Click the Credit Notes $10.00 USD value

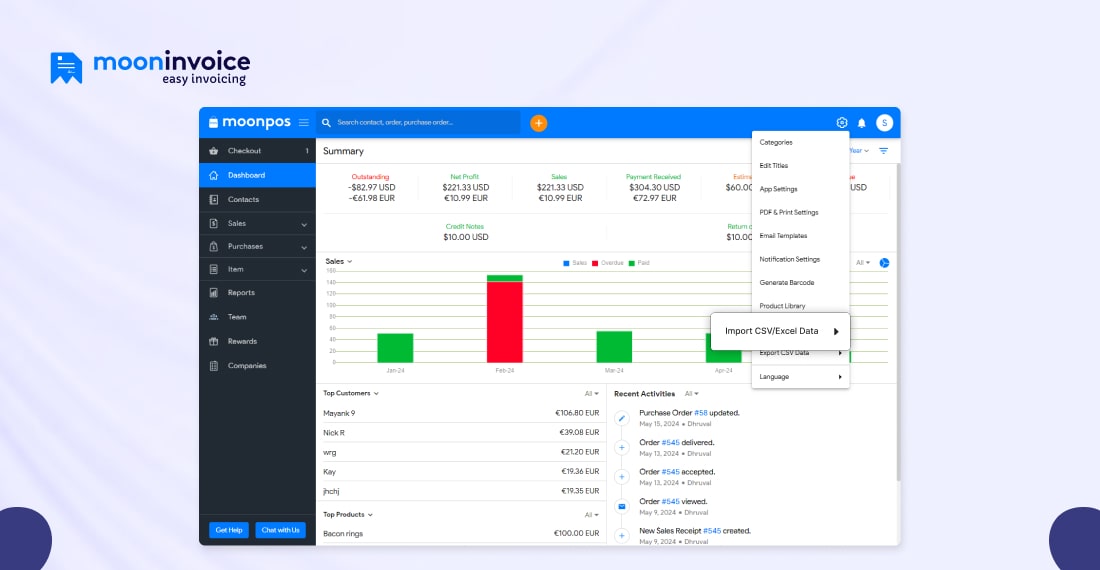coord(466,237)
